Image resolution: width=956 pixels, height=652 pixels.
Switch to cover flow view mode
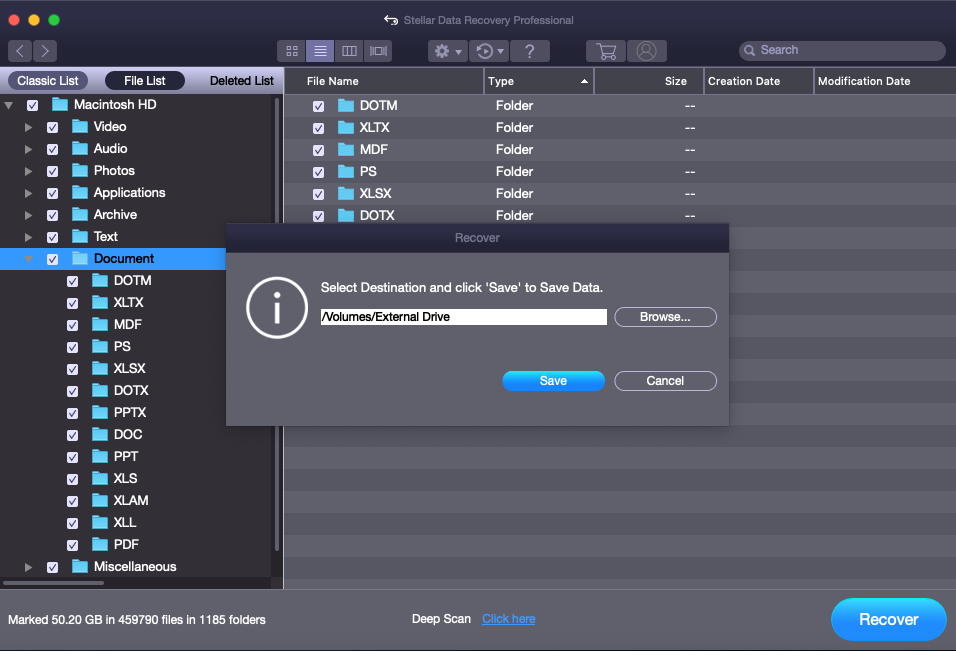pos(378,51)
